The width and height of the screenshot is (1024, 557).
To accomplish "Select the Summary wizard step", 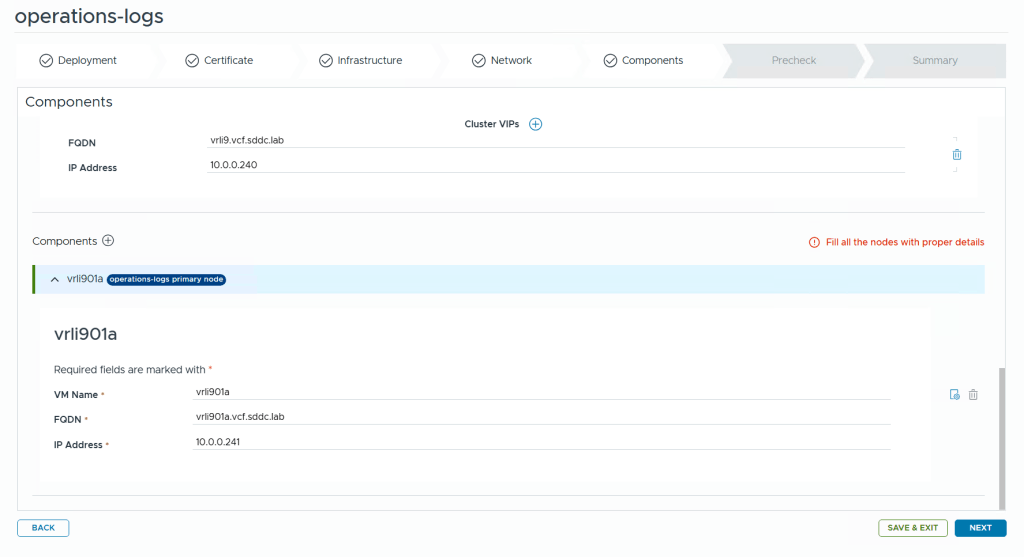I will click(x=934, y=60).
